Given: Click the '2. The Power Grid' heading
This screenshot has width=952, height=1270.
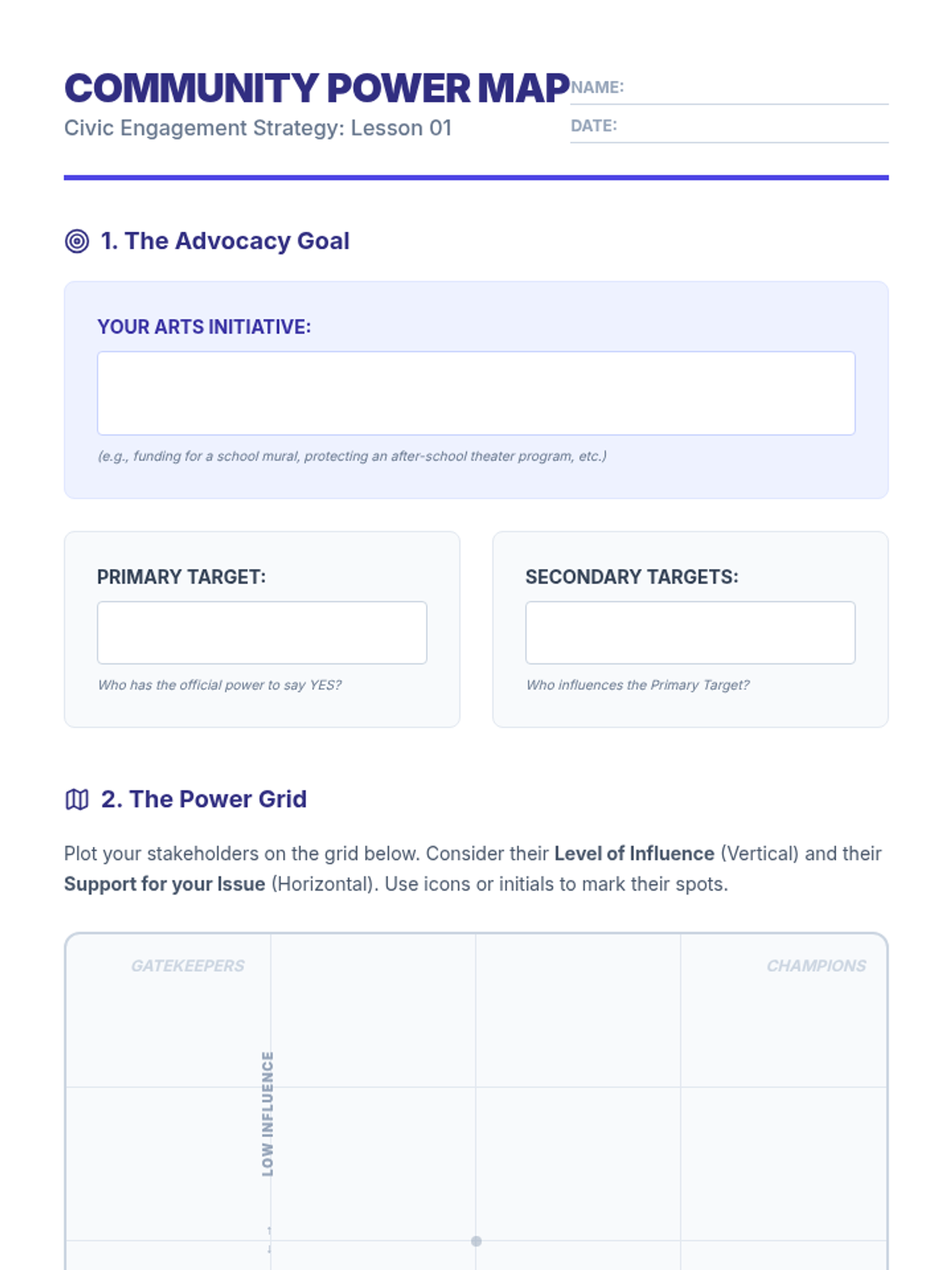Looking at the screenshot, I should click(204, 799).
